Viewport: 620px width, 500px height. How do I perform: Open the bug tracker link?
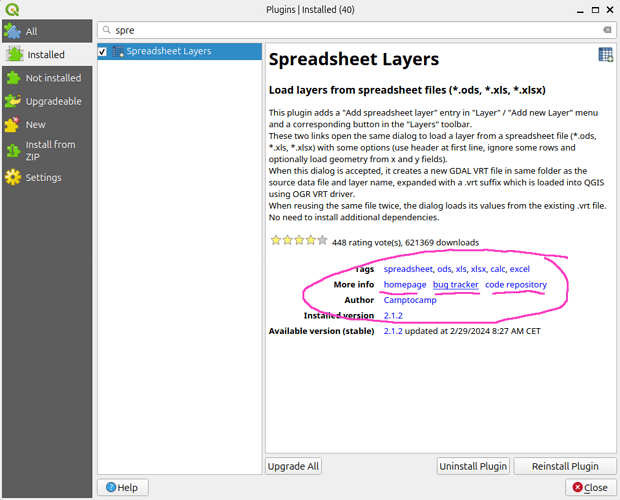point(456,285)
